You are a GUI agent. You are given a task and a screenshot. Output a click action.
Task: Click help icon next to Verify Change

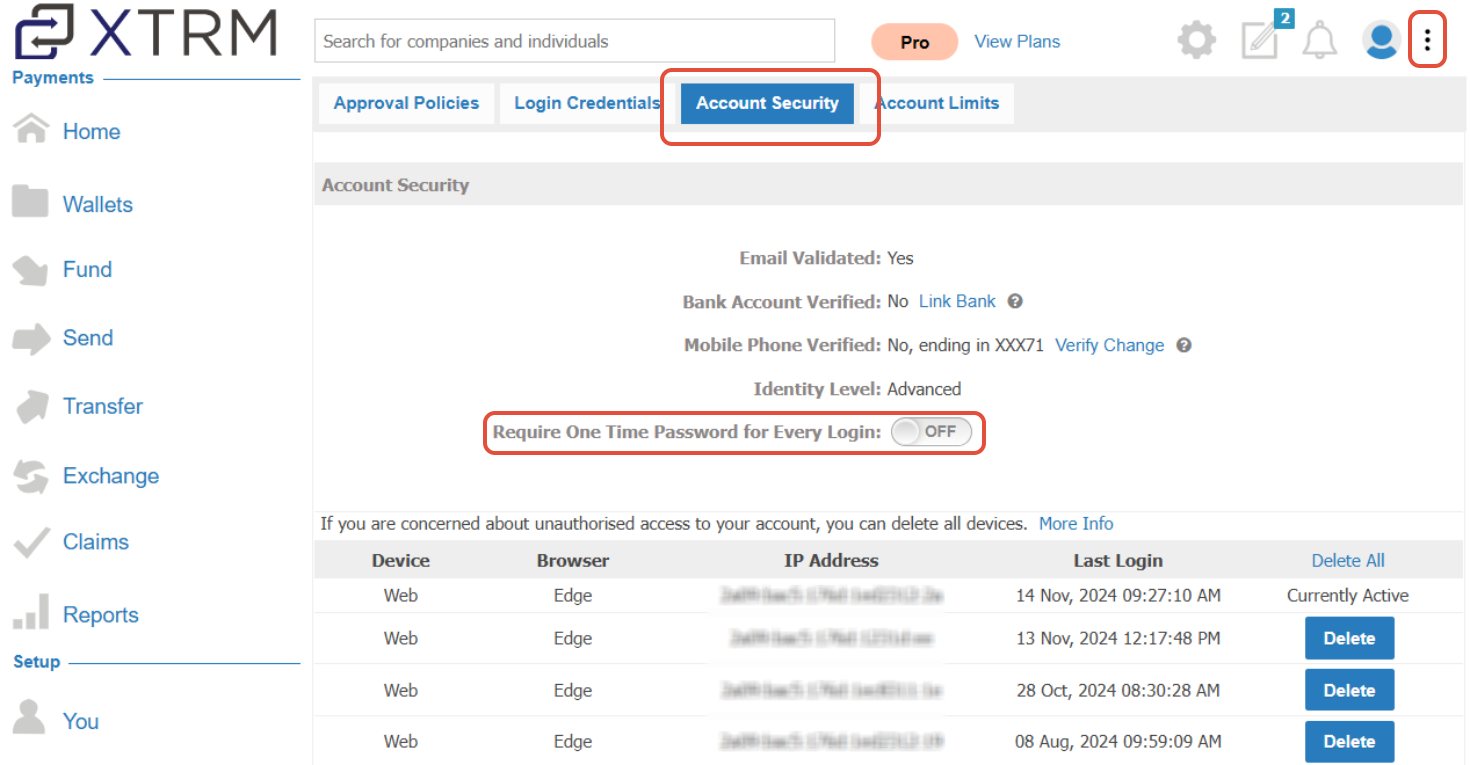[1184, 345]
